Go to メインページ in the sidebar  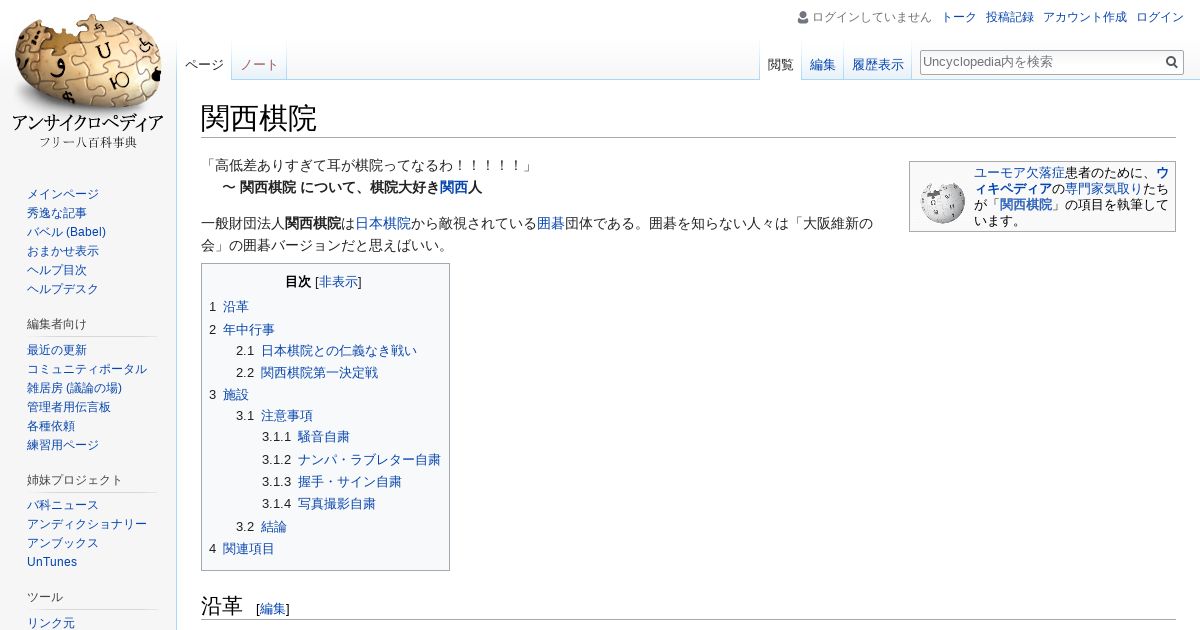pos(63,194)
